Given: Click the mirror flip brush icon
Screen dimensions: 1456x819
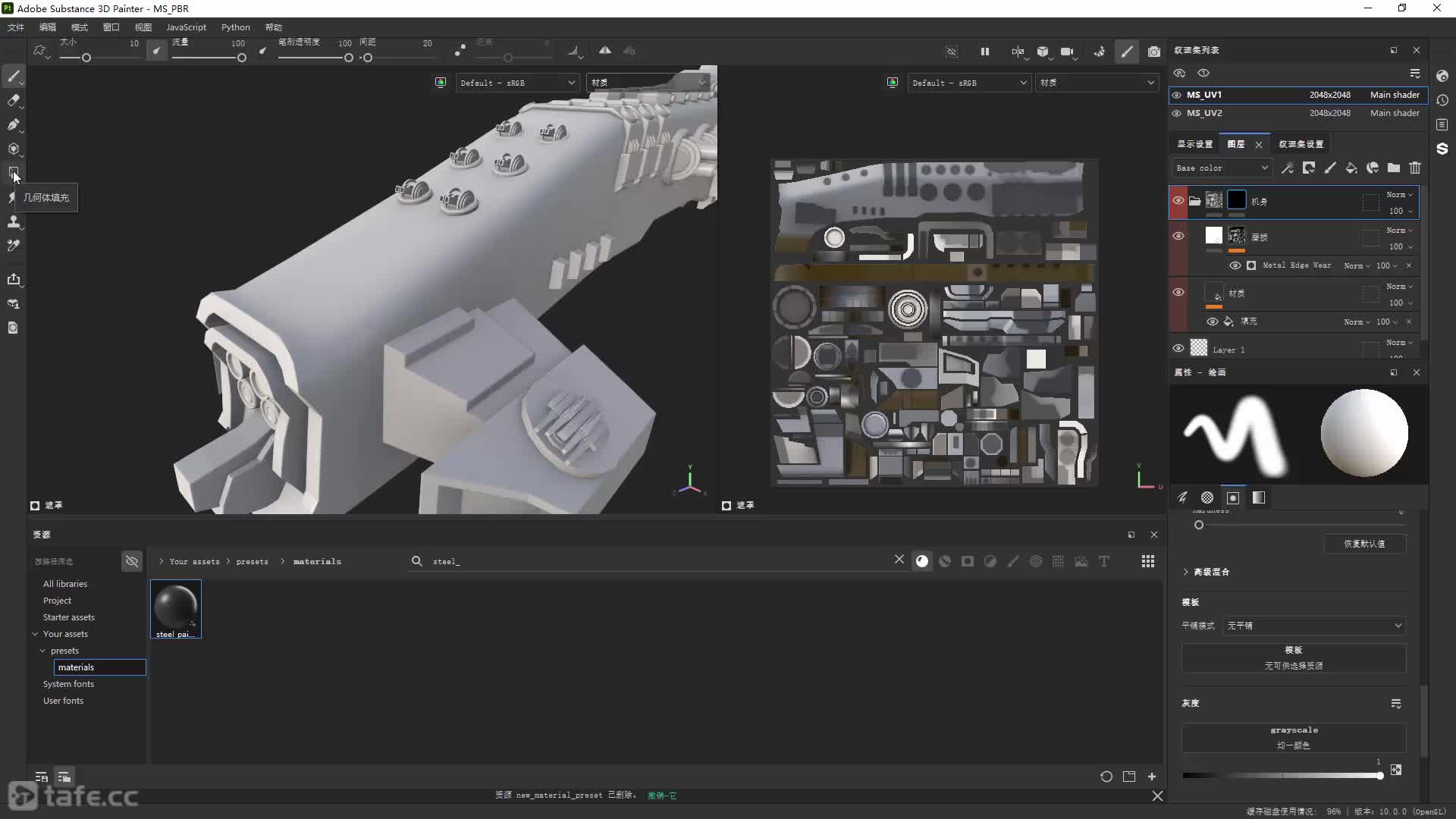Looking at the screenshot, I should pos(605,51).
